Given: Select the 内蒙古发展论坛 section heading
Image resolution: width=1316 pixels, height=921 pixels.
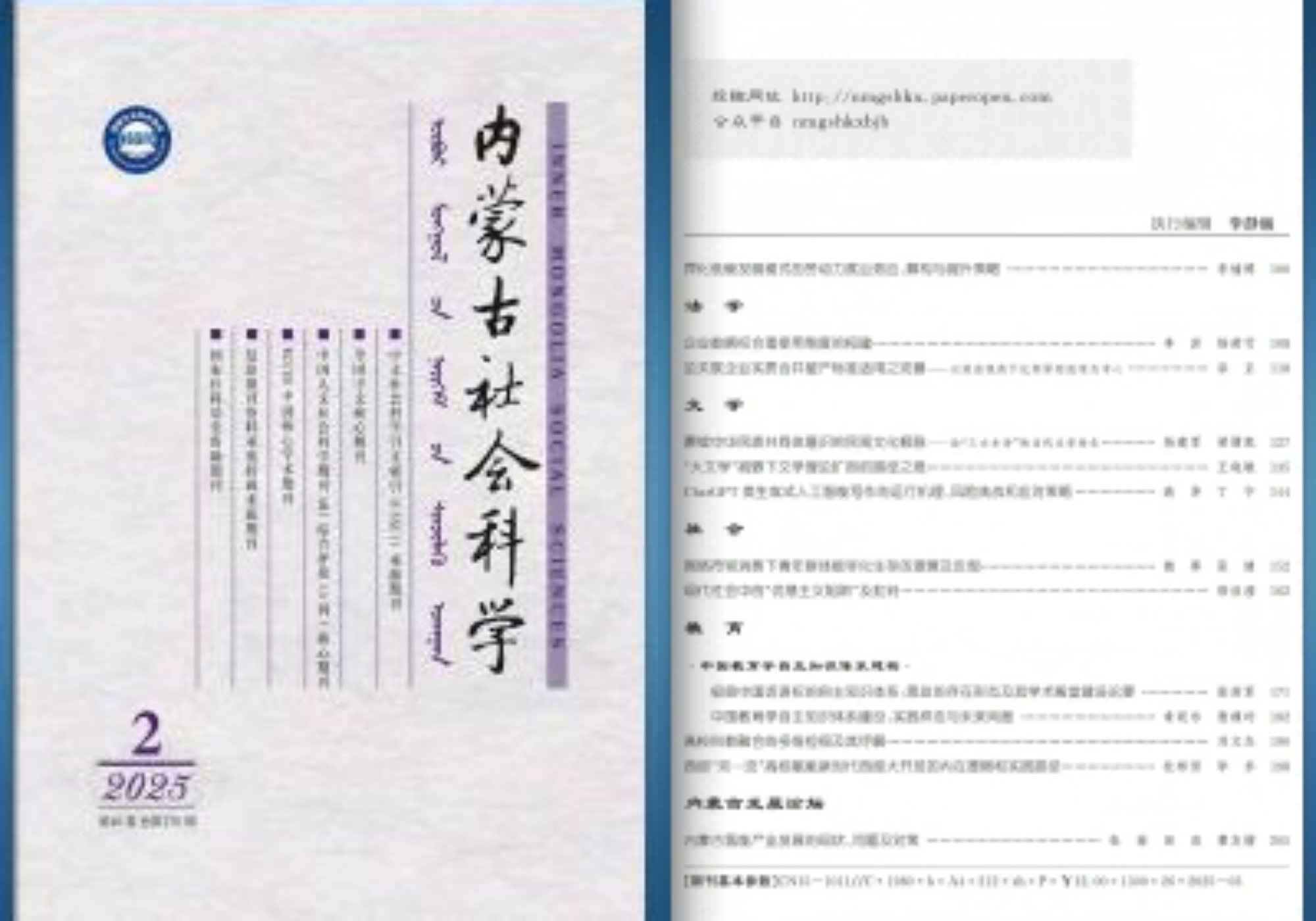Looking at the screenshot, I should 754,803.
